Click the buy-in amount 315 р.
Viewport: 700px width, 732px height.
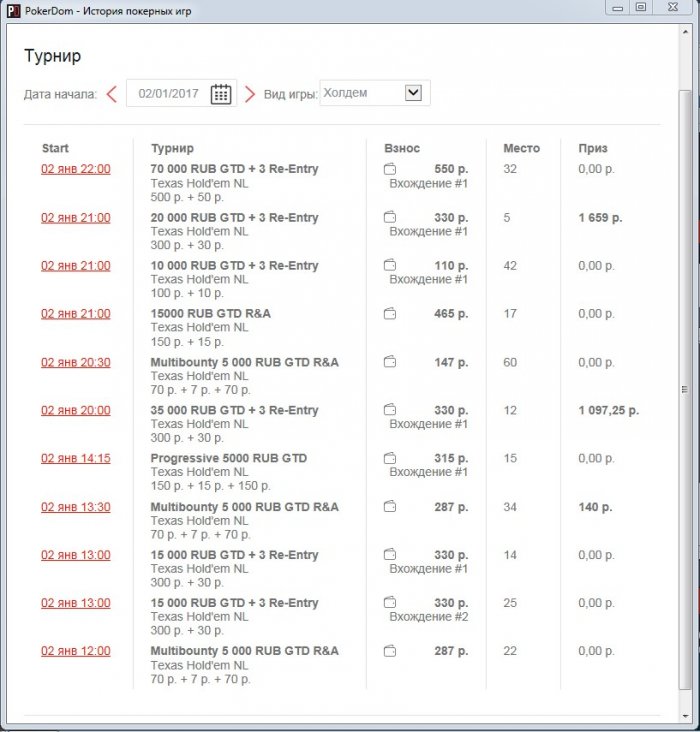click(x=451, y=458)
